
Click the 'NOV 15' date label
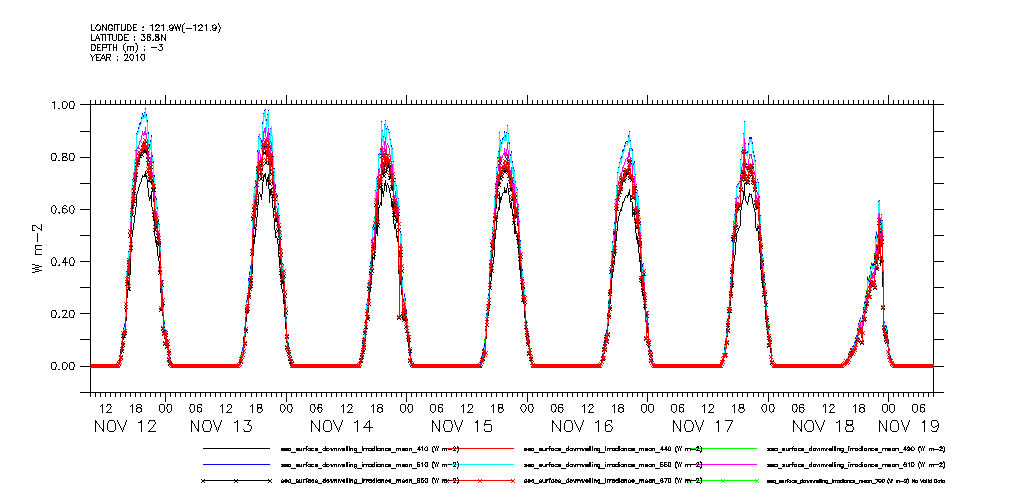click(463, 425)
